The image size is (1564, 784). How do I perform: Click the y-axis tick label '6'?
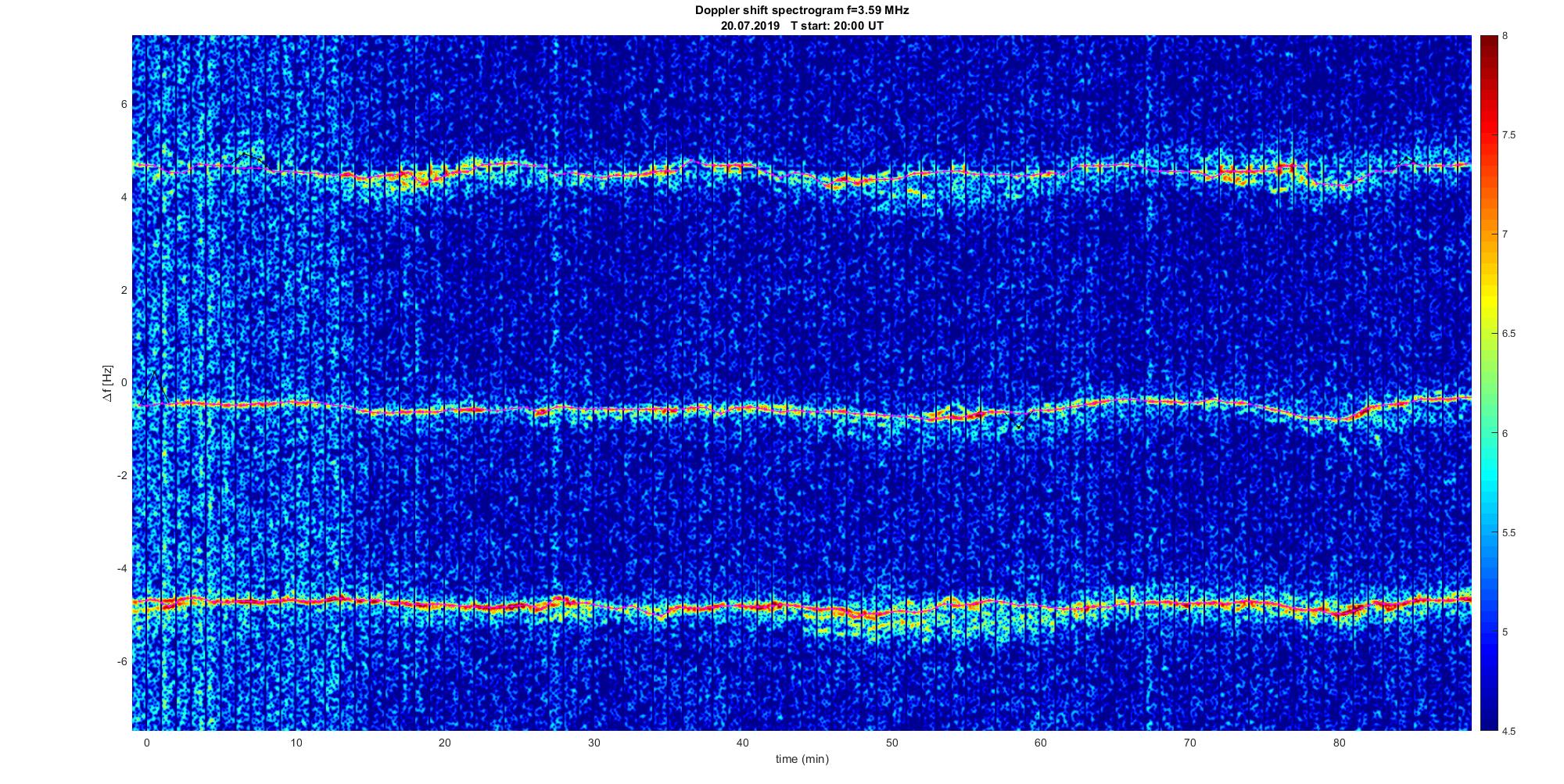click(124, 105)
